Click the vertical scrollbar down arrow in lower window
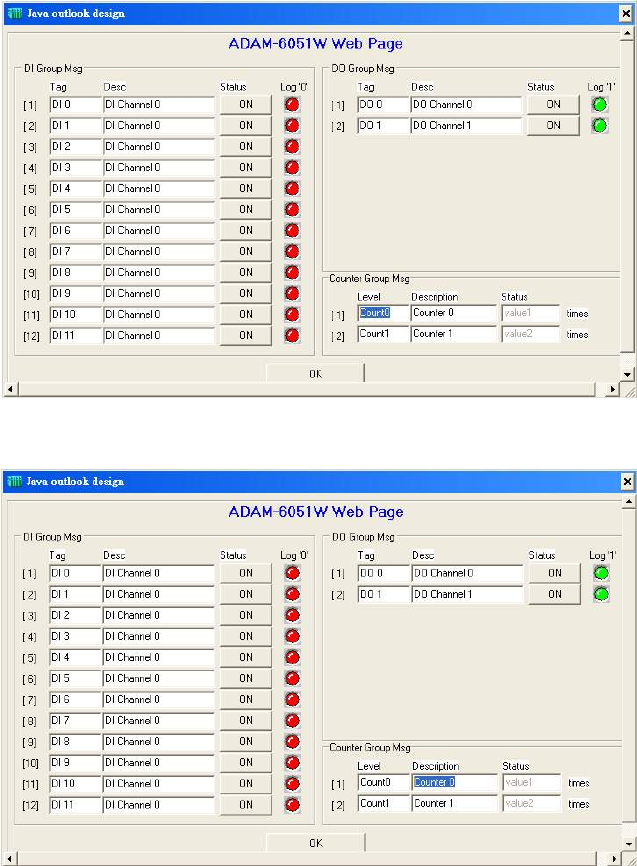Screen dimensions: 637x866 628,843
